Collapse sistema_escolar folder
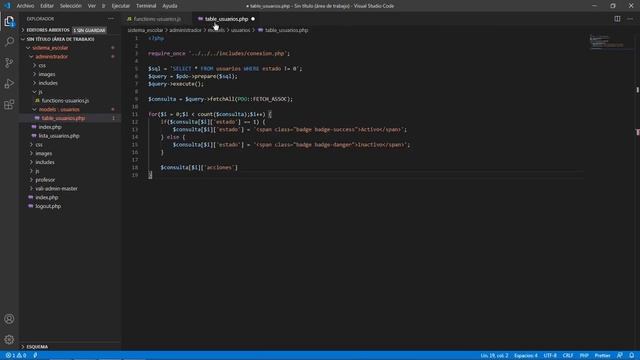Viewport: 640px width, 360px height. (x=70, y=48)
